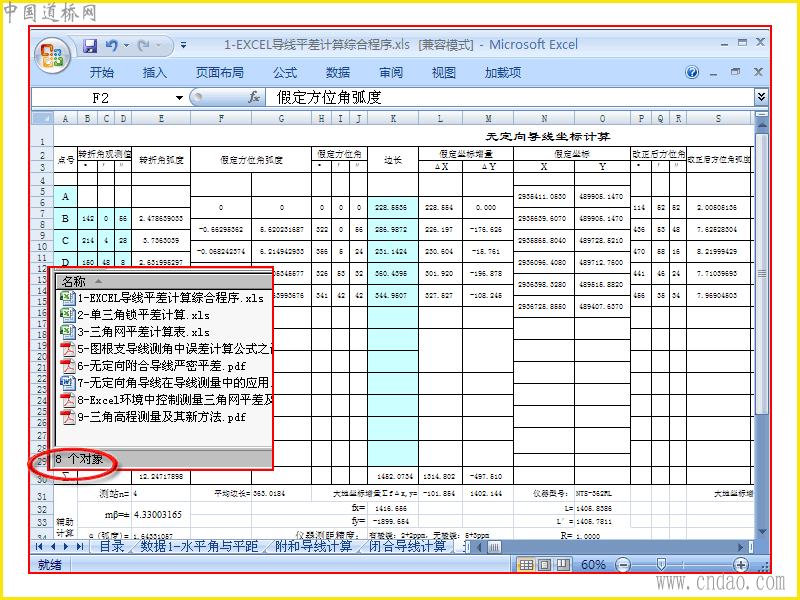Switch to Page Break Preview icon

point(563,564)
